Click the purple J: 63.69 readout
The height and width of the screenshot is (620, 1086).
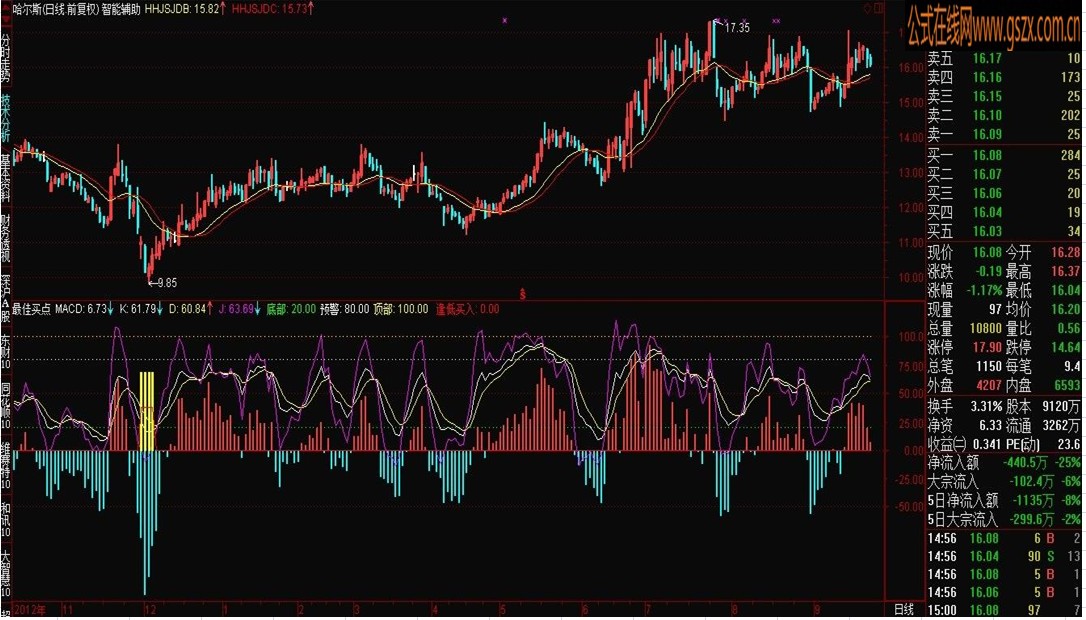235,309
